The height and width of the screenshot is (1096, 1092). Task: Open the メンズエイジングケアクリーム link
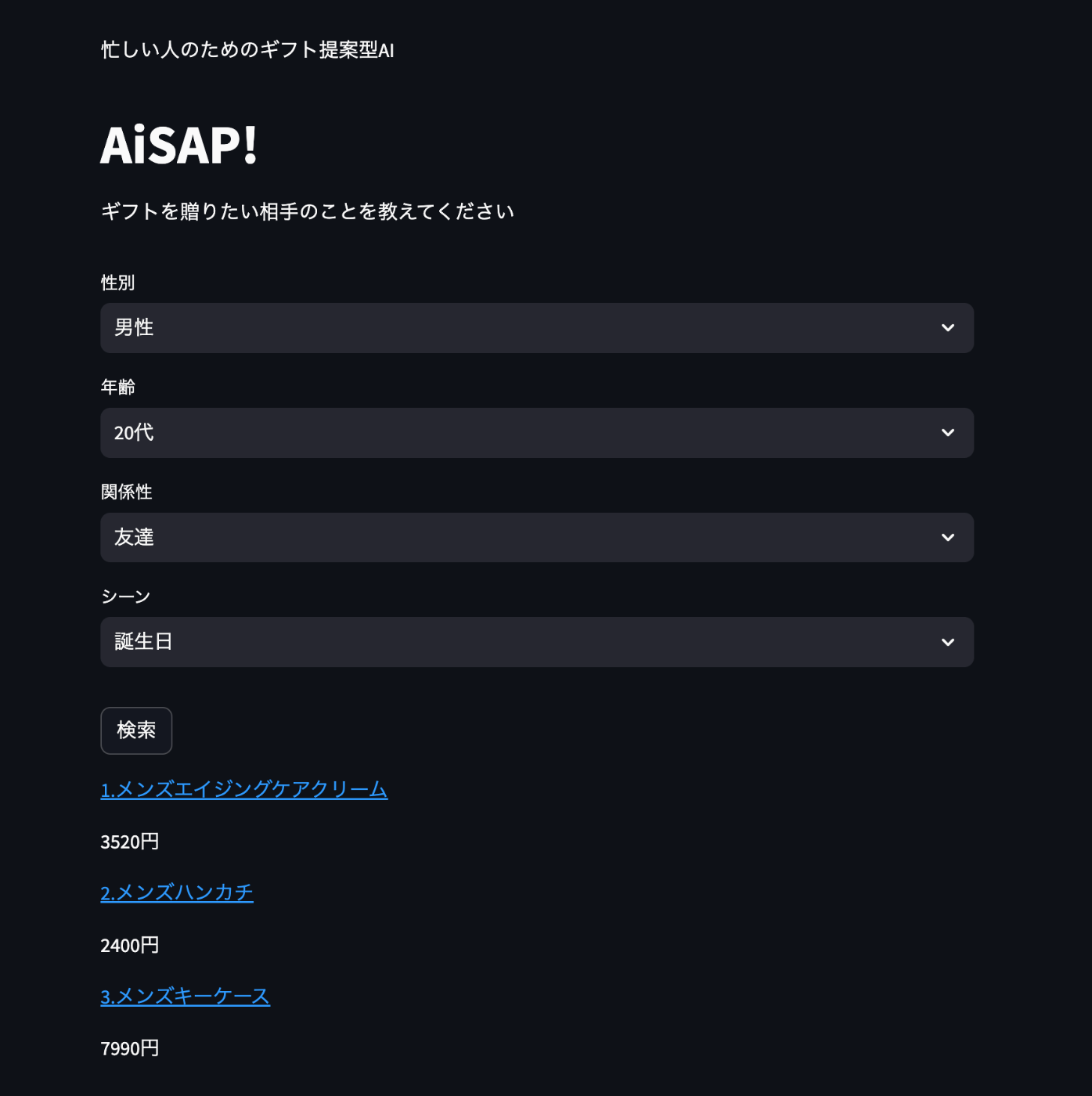coord(243,791)
